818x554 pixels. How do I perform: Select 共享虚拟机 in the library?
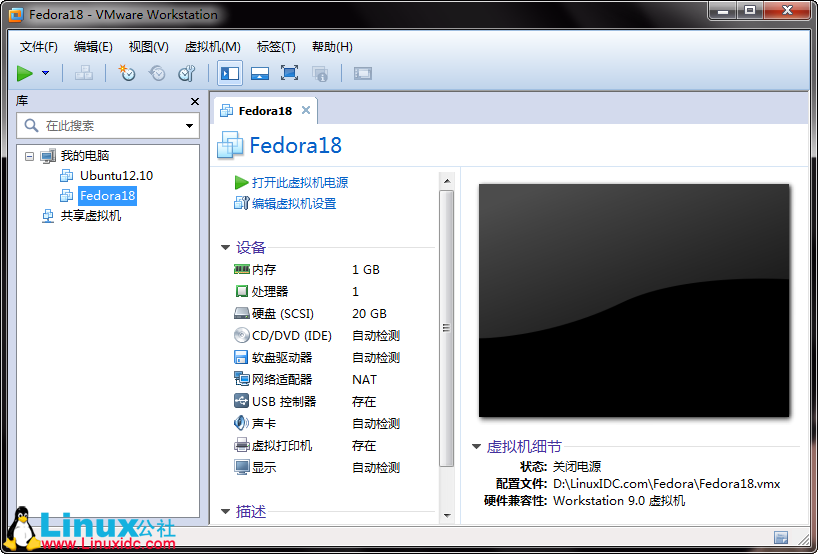[91, 215]
